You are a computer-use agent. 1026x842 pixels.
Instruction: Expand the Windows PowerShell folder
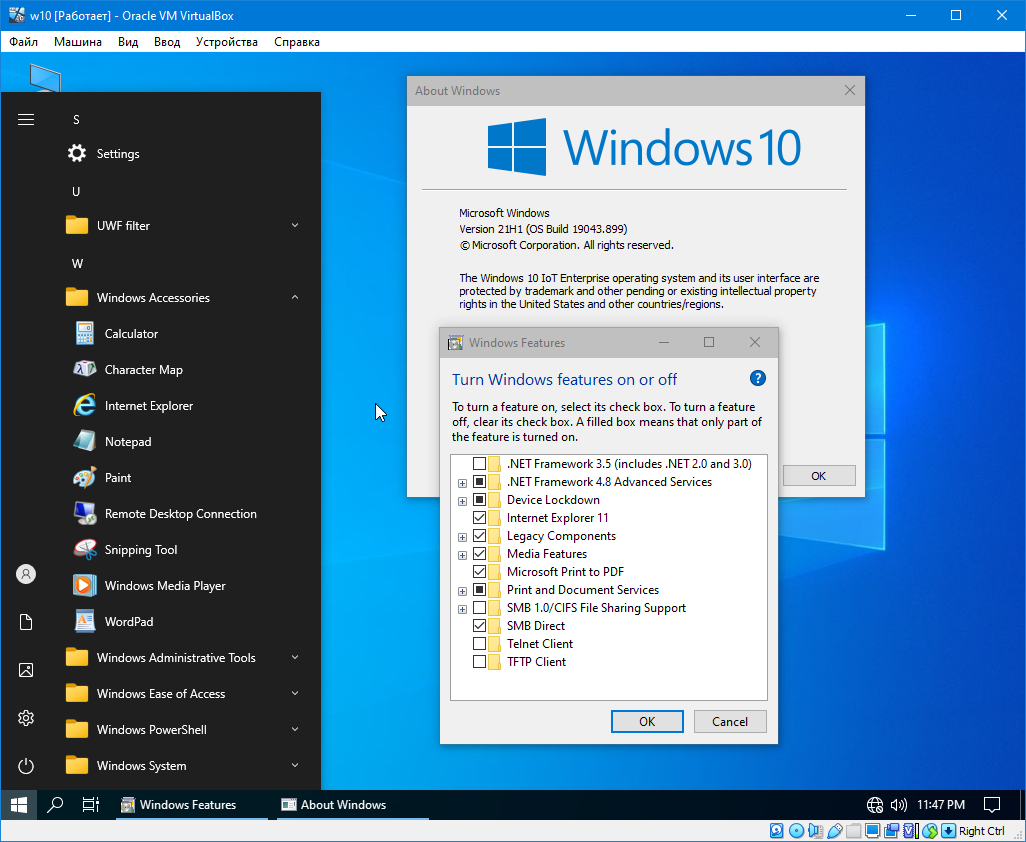click(185, 729)
